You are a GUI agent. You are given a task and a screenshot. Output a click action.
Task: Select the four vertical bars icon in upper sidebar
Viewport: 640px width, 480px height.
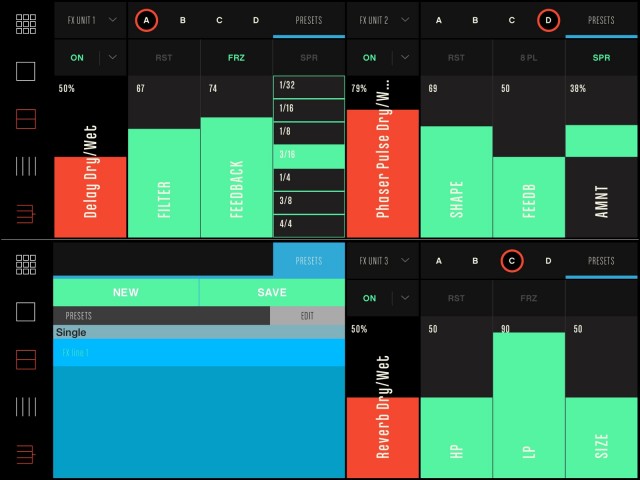26,166
